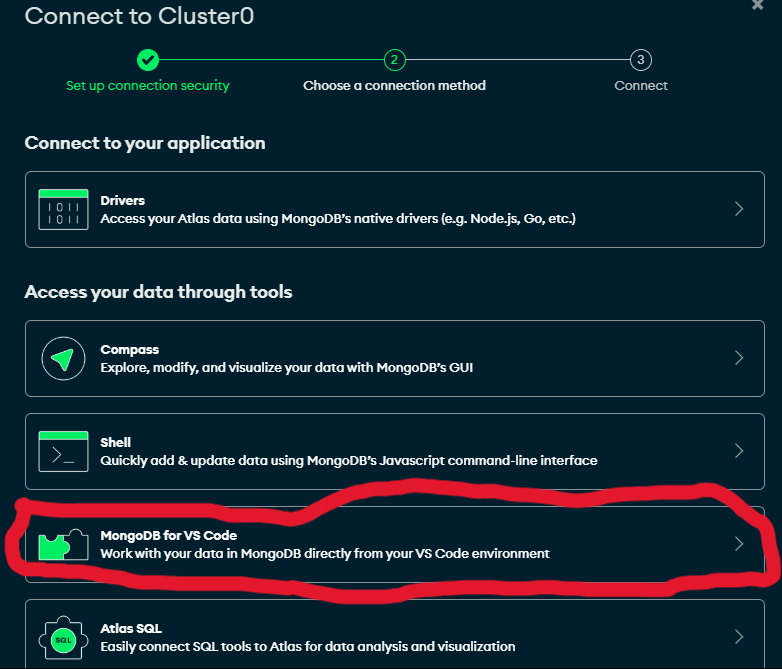Open the Drivers connection option title
The height and width of the screenshot is (669, 782).
(123, 201)
